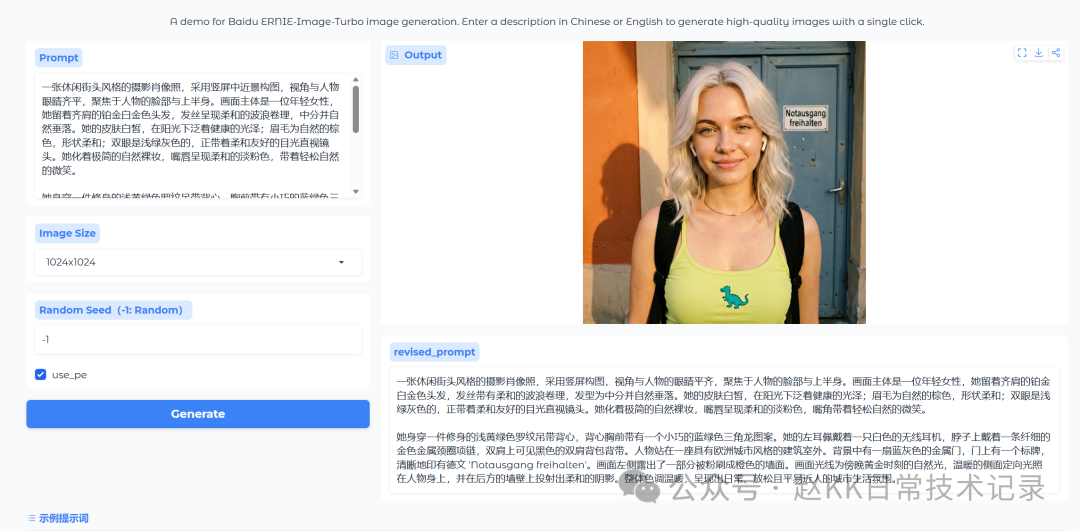Click the 示例提示词 examples heading

tap(63, 518)
